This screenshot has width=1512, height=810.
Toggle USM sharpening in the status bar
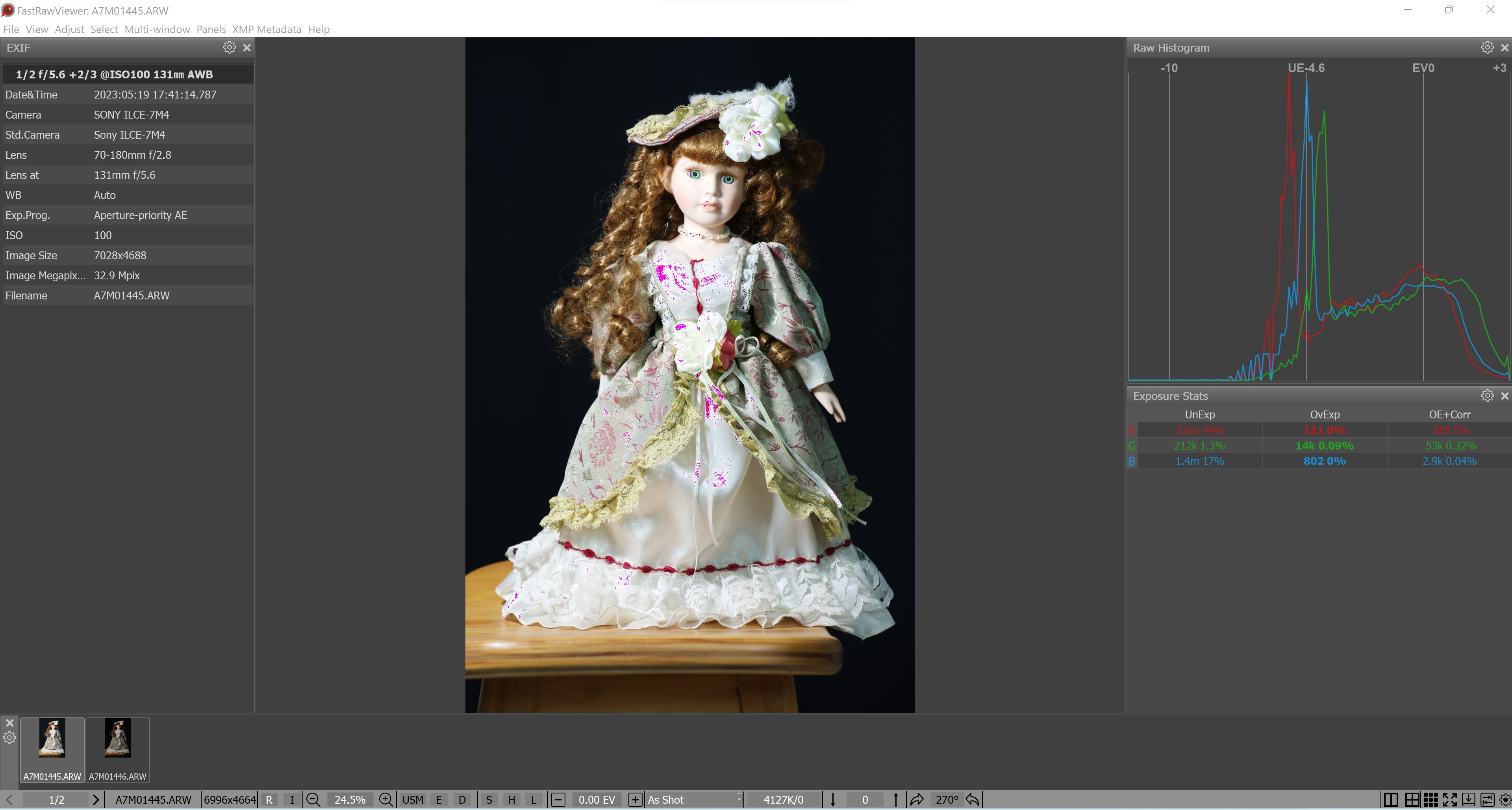413,799
